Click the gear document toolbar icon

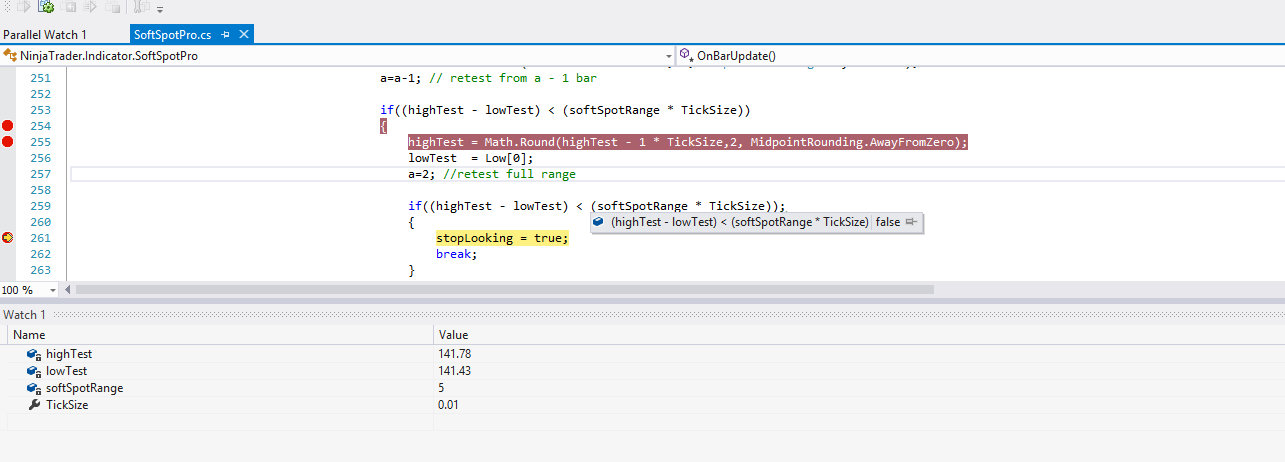(45, 7)
